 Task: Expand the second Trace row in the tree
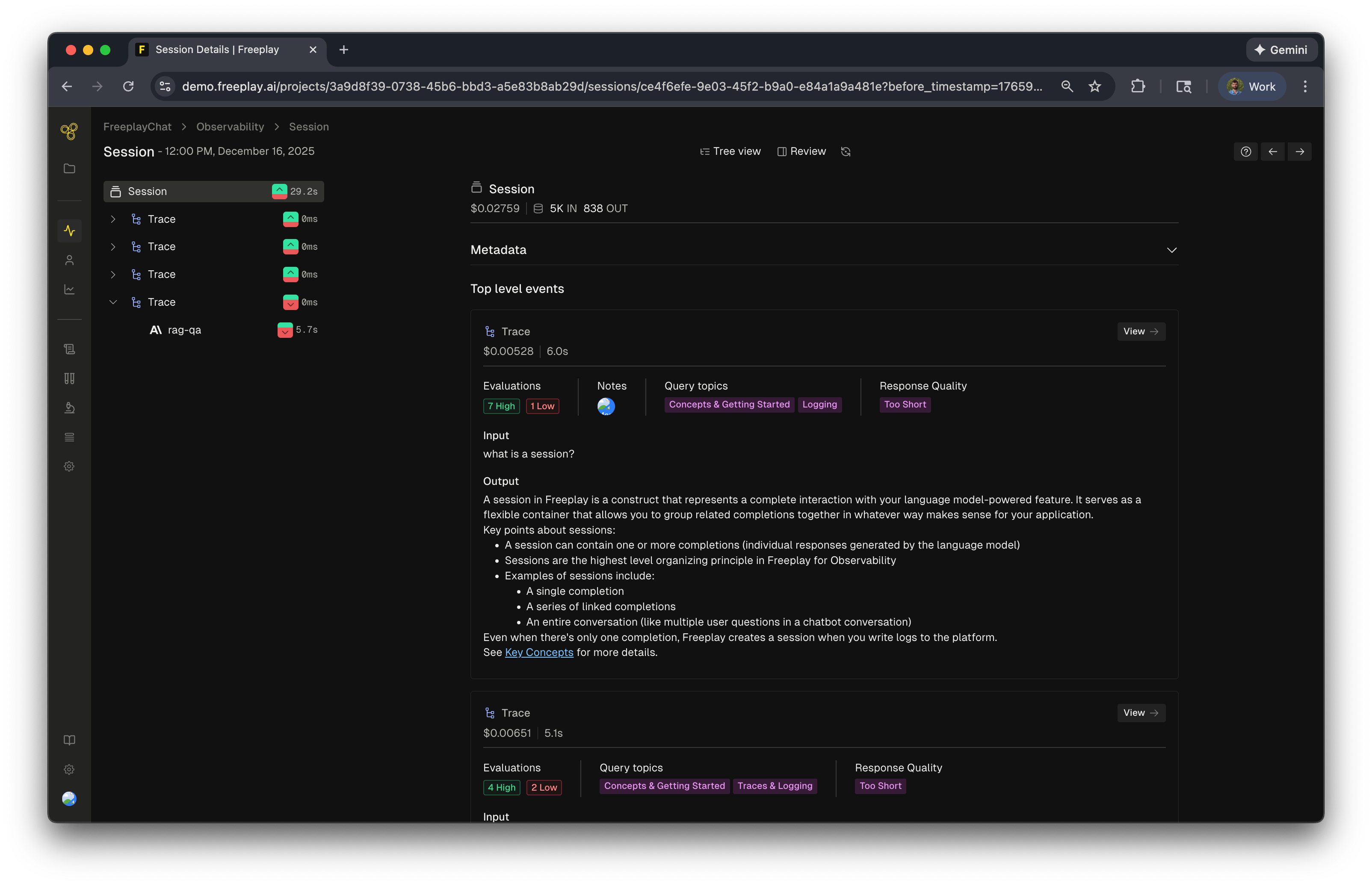(113, 247)
